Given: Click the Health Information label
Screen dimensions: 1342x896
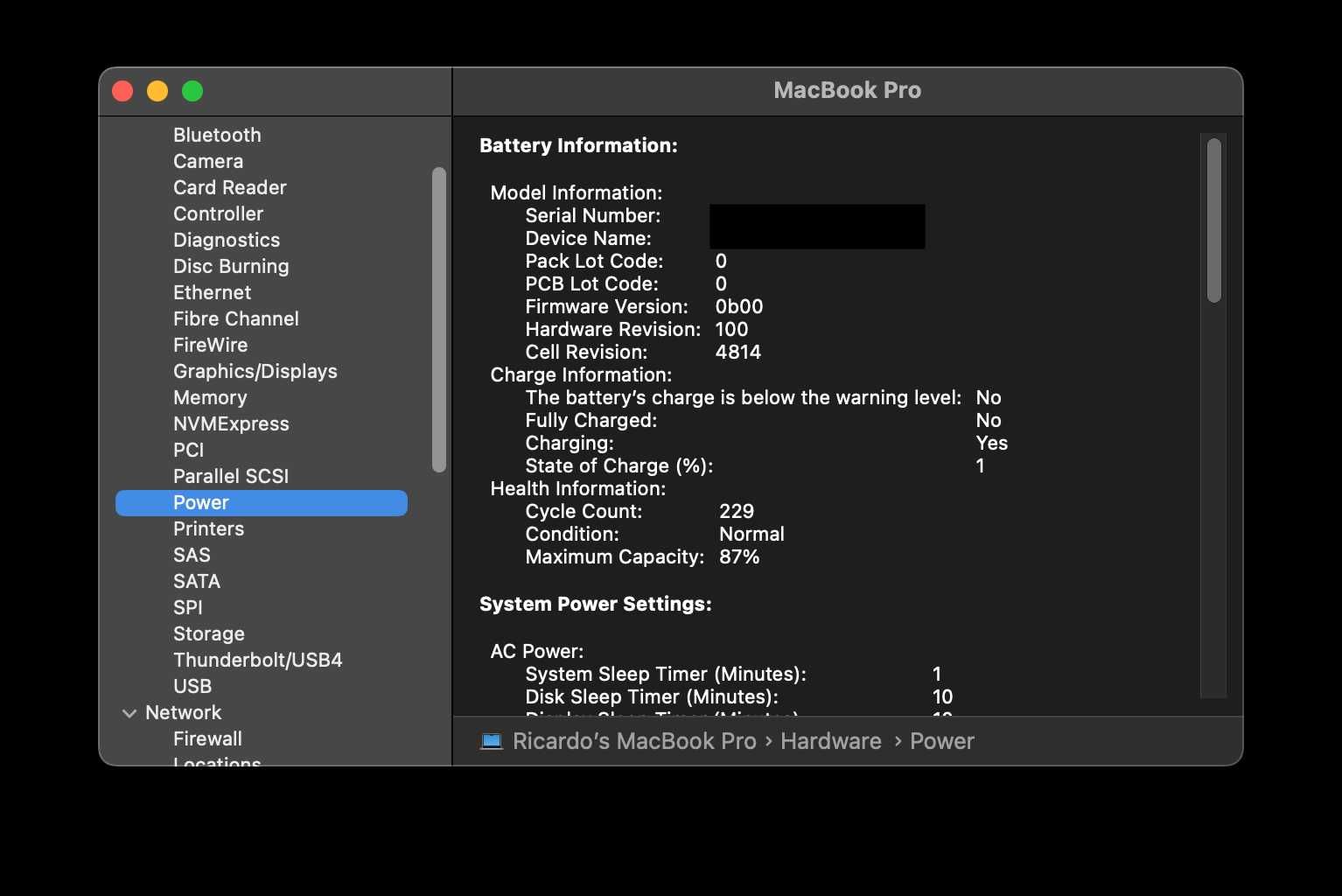Looking at the screenshot, I should point(578,488).
